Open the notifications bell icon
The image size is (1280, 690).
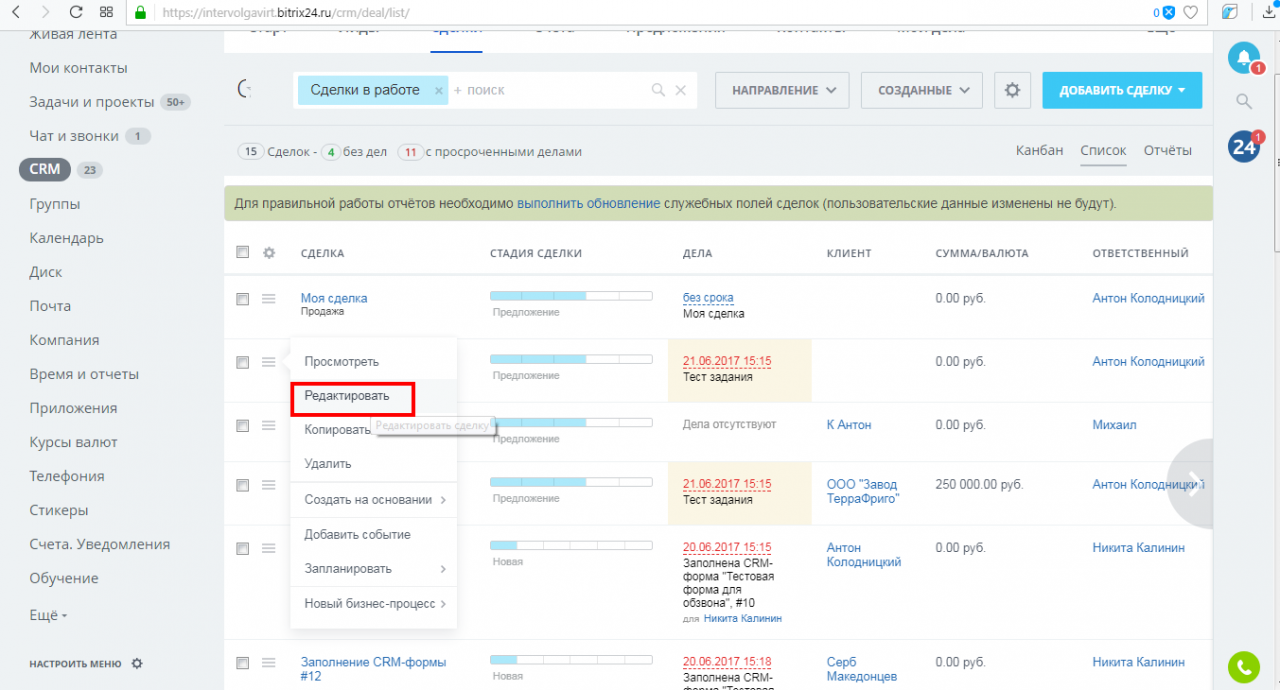pyautogui.click(x=1243, y=57)
